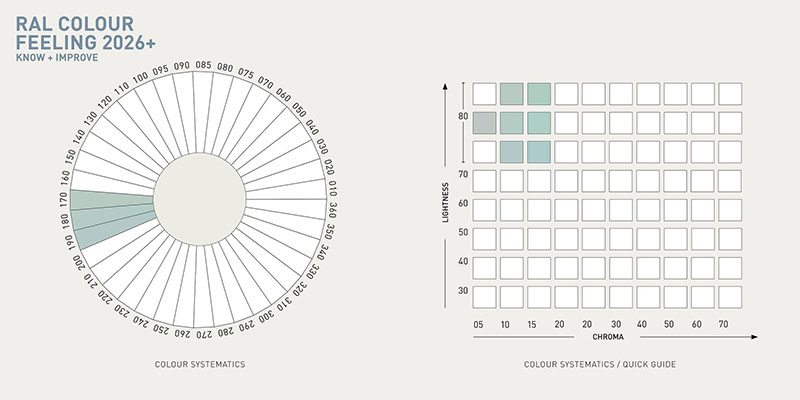Screen dimensions: 800x400
Task: Click the 090 hue label on the wheel
Action: pos(182,66)
